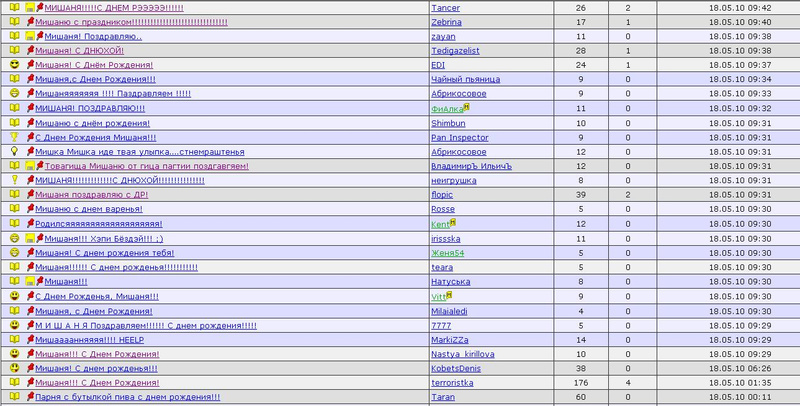Click the badge icon next to ФиАлка
800x406 pixels.
click(466, 107)
